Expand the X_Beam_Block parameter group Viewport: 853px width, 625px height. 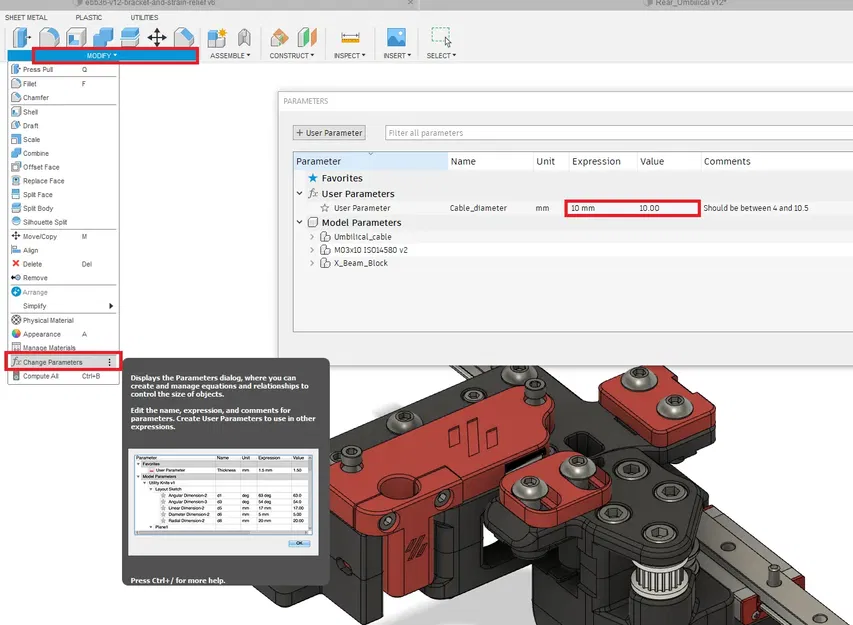pos(311,264)
